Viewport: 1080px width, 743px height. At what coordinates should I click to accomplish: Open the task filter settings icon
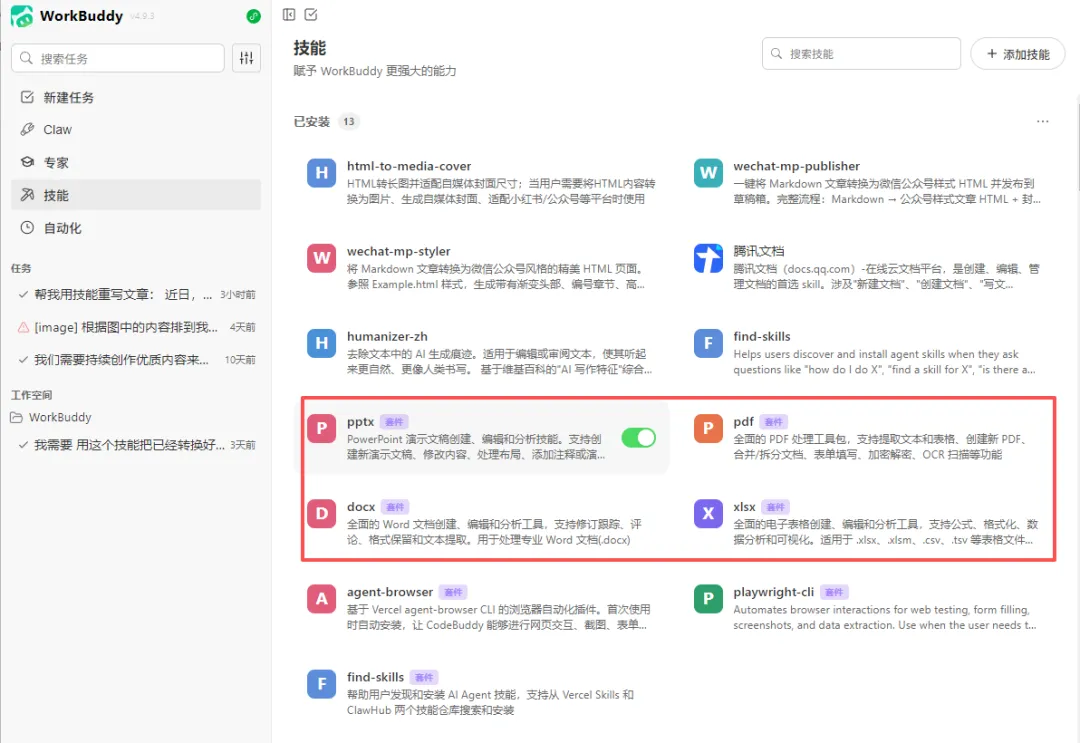click(x=247, y=59)
